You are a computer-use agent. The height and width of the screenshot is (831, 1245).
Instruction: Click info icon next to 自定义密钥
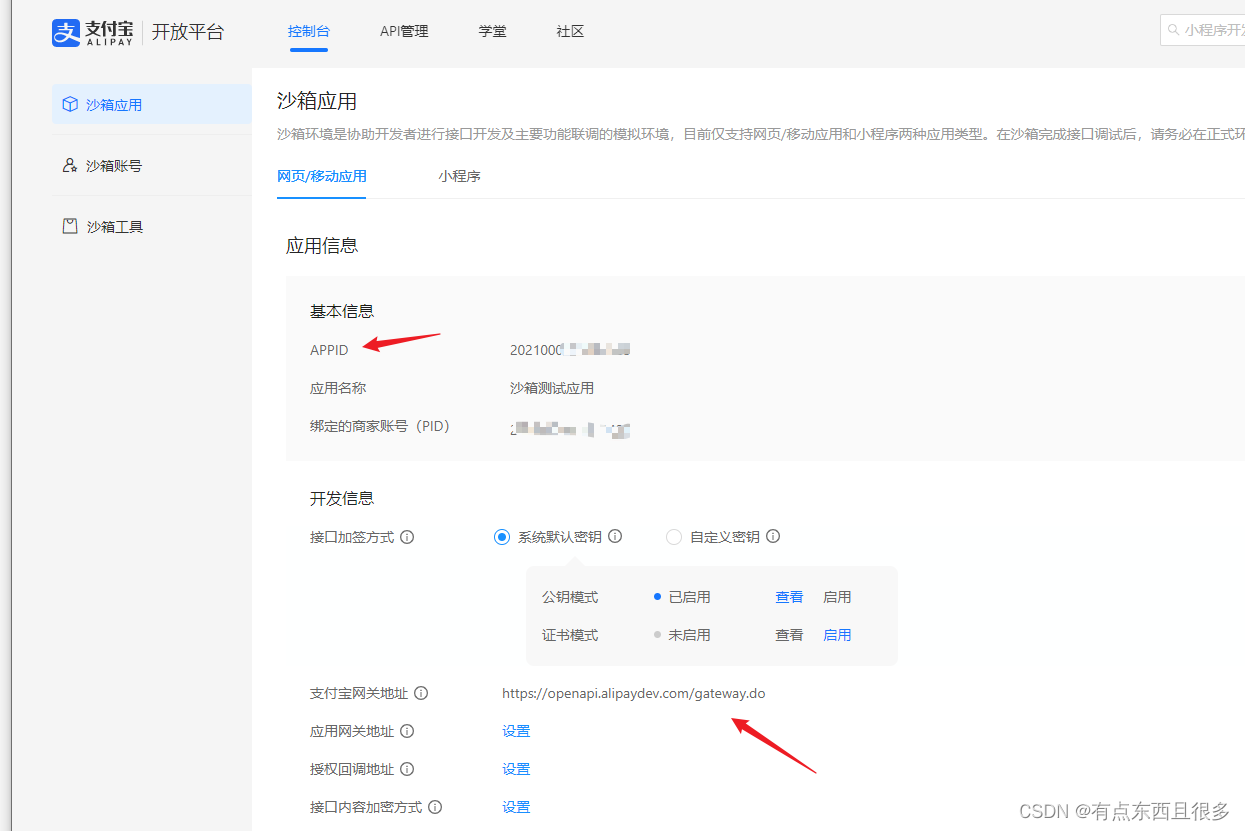point(773,536)
